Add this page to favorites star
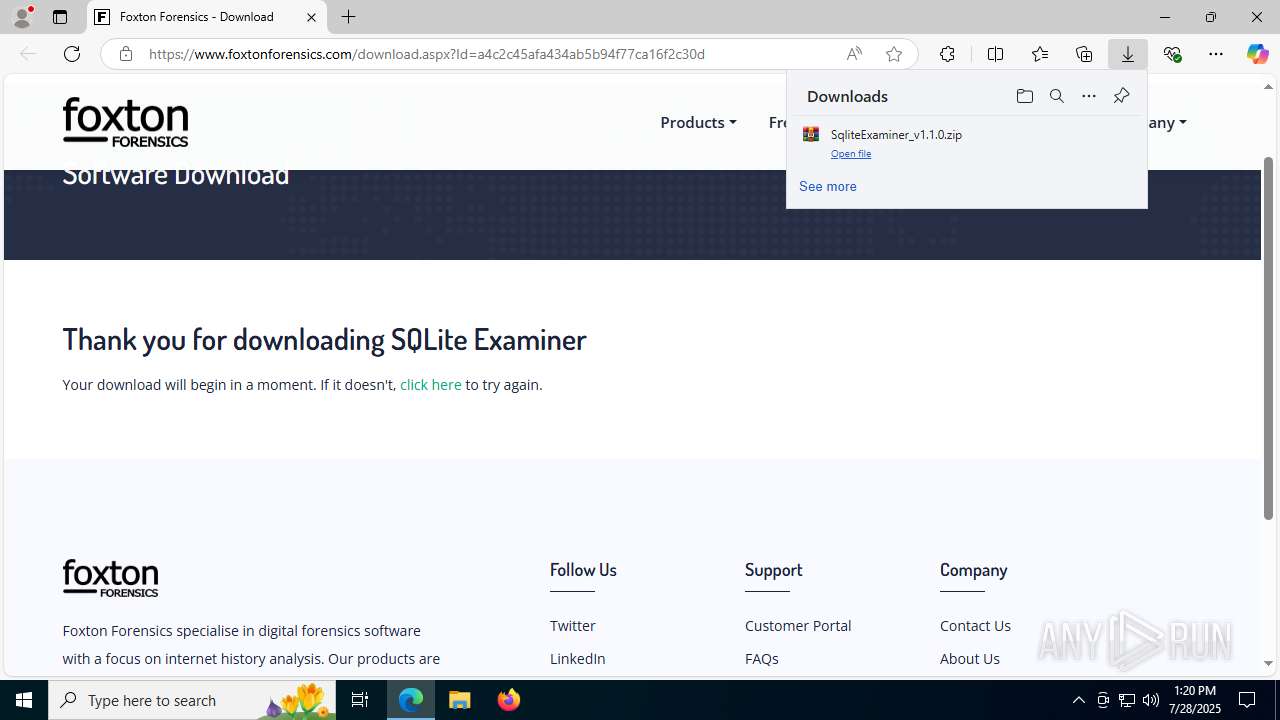The image size is (1280, 720). coord(893,54)
